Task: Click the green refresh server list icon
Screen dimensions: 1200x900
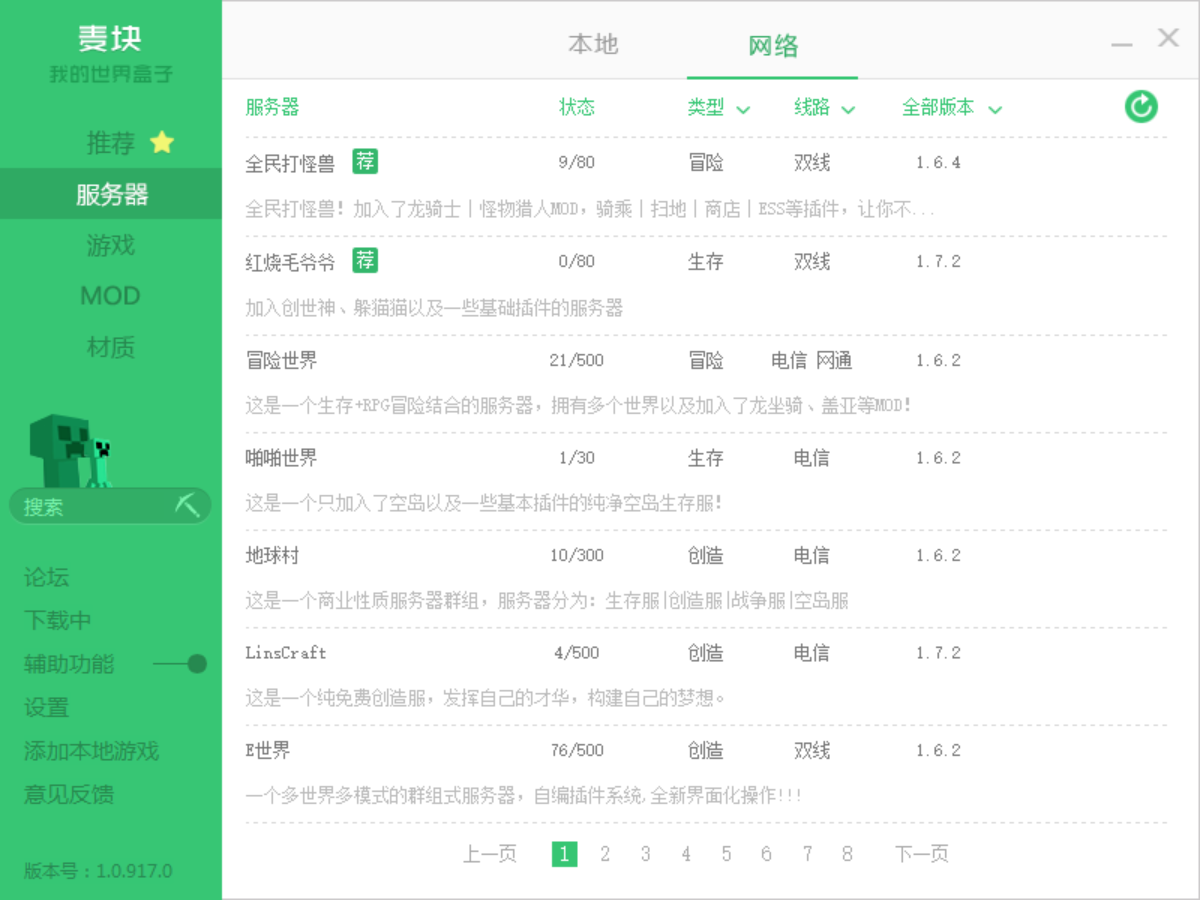Action: (x=1141, y=106)
